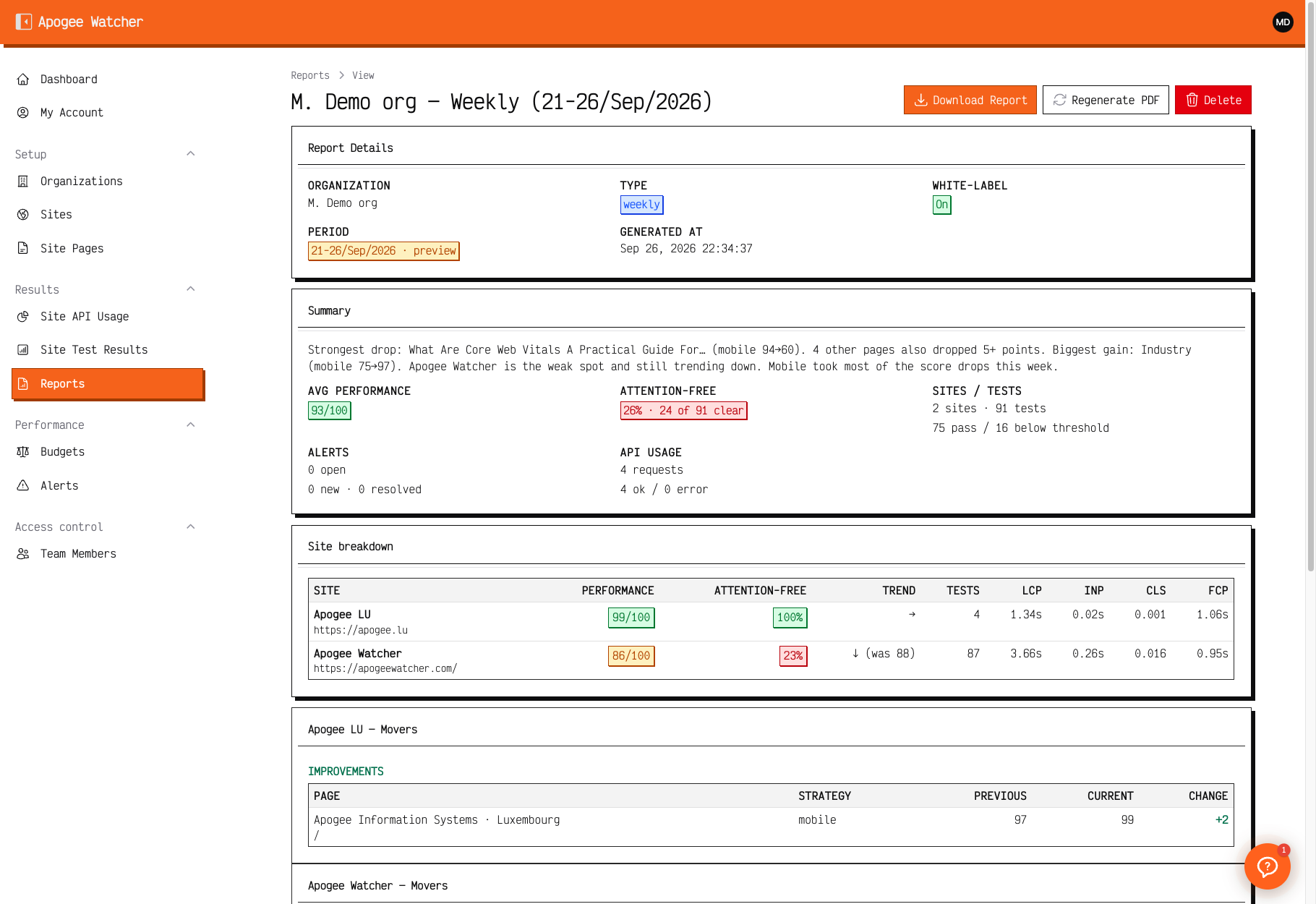Click the Performance column header in Site breakdown
1316x904 pixels.
tap(618, 591)
